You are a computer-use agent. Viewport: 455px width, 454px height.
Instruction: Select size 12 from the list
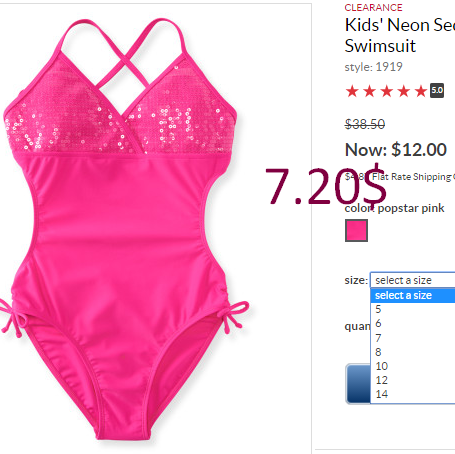pyautogui.click(x=413, y=380)
